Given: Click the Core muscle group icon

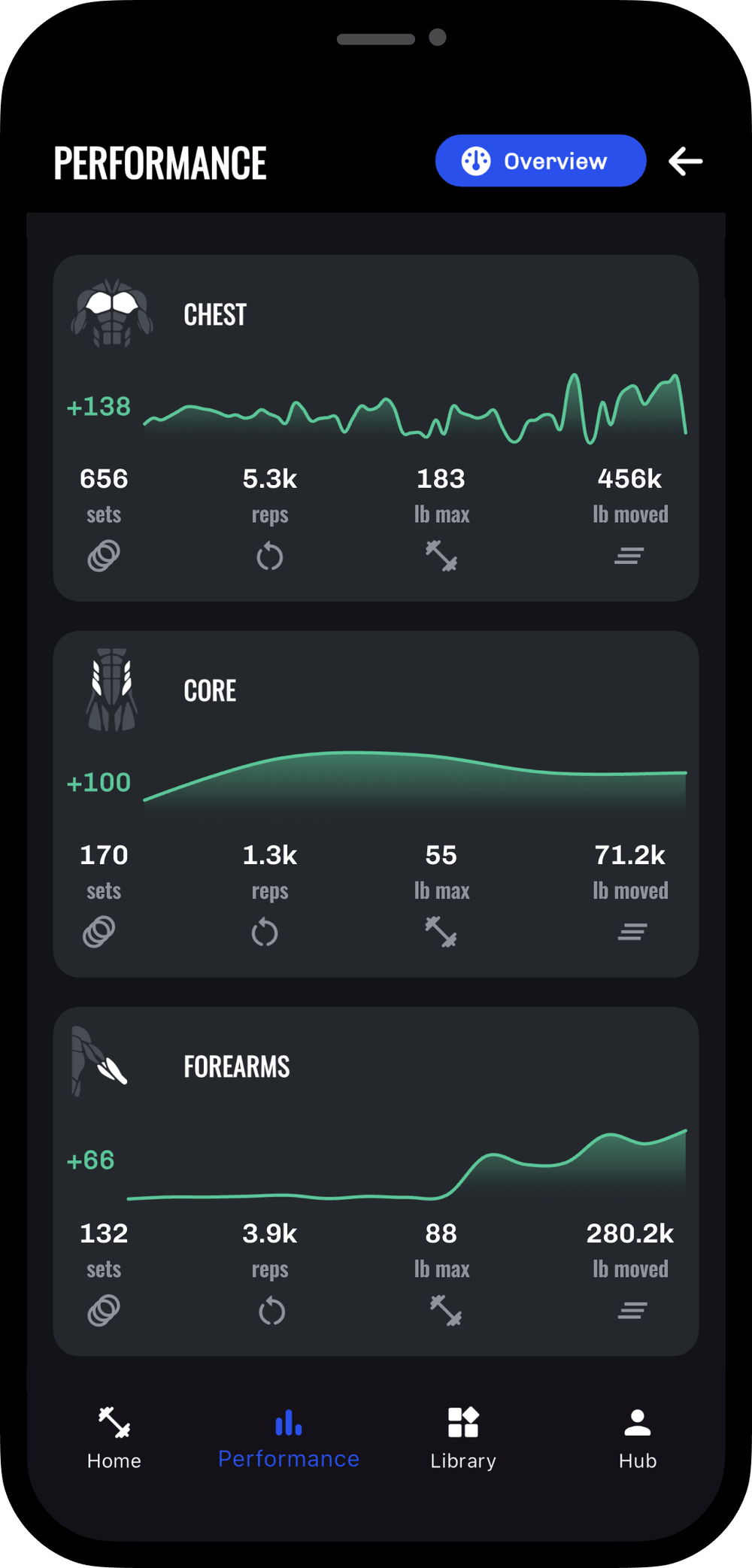Looking at the screenshot, I should point(112,690).
